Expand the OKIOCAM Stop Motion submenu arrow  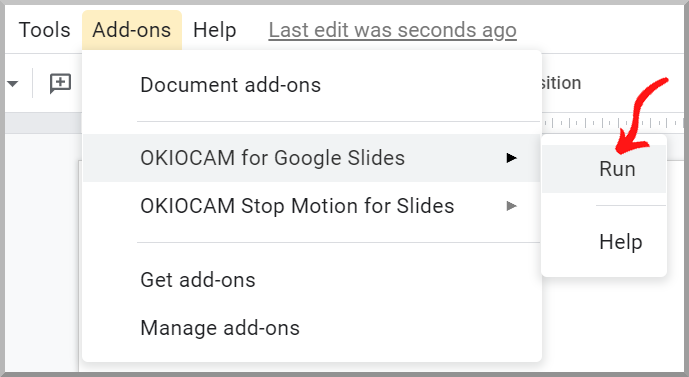(511, 206)
